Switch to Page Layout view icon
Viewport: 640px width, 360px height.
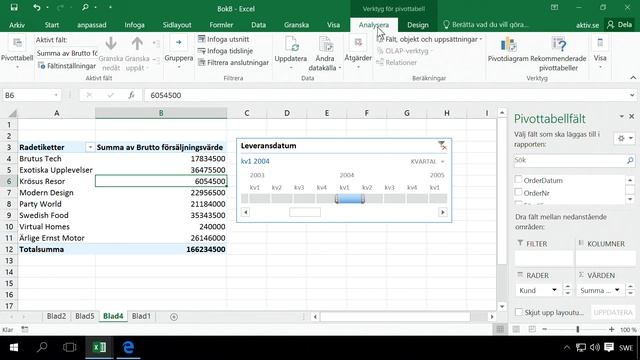(x=516, y=329)
